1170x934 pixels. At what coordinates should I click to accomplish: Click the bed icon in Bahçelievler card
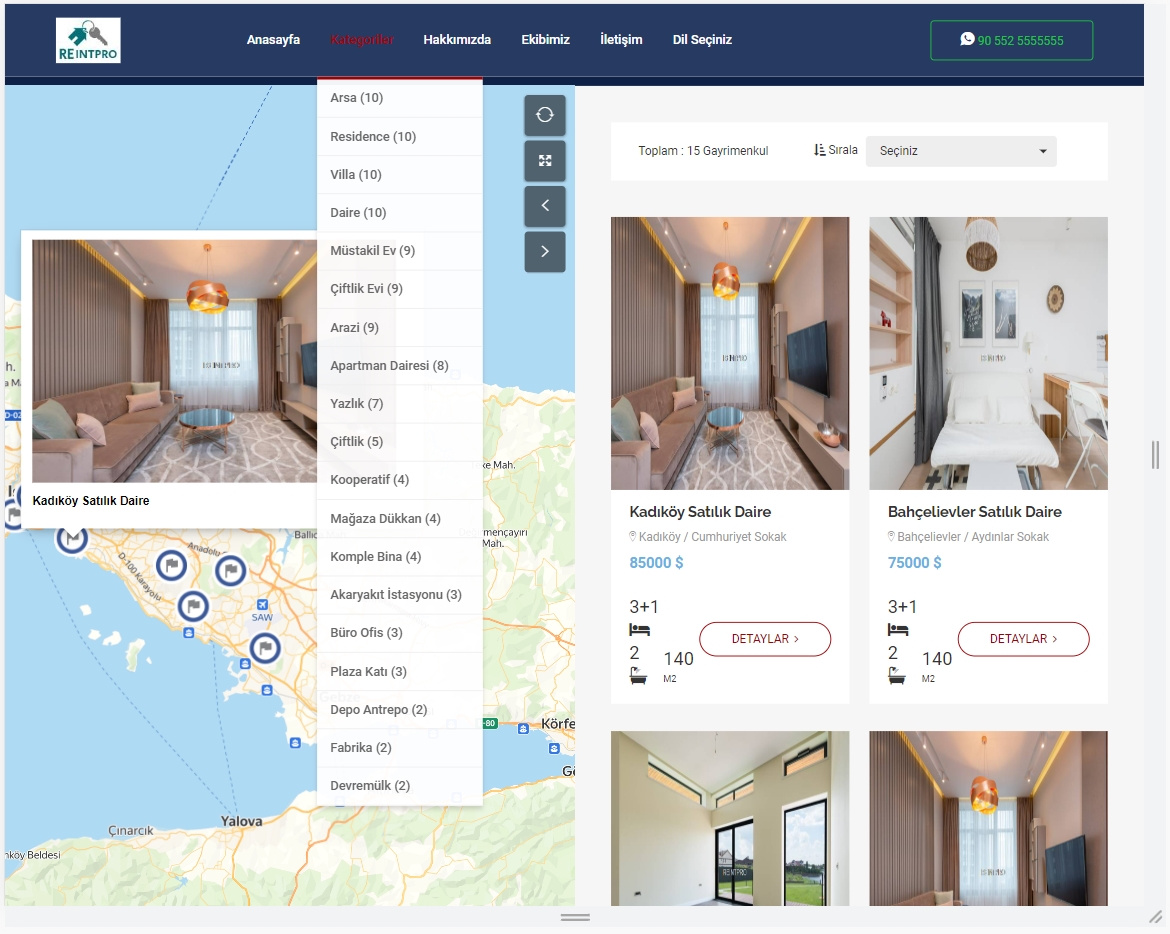click(x=898, y=630)
